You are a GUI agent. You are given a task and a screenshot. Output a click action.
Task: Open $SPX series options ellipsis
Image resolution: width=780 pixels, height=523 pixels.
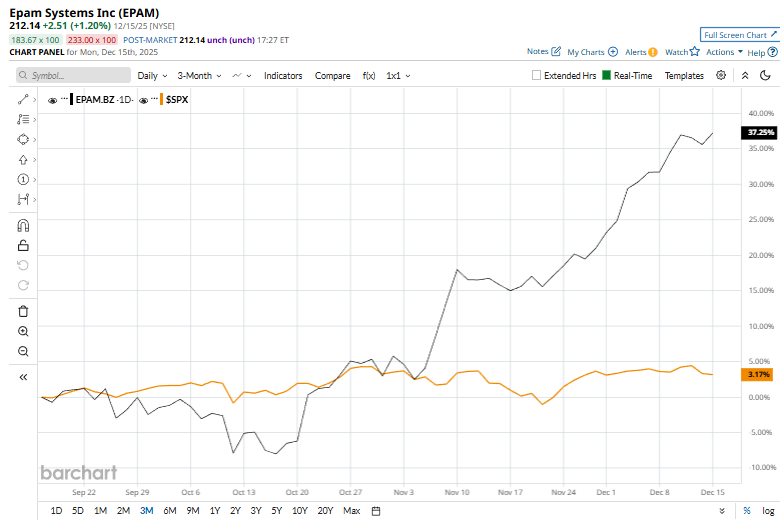point(154,99)
